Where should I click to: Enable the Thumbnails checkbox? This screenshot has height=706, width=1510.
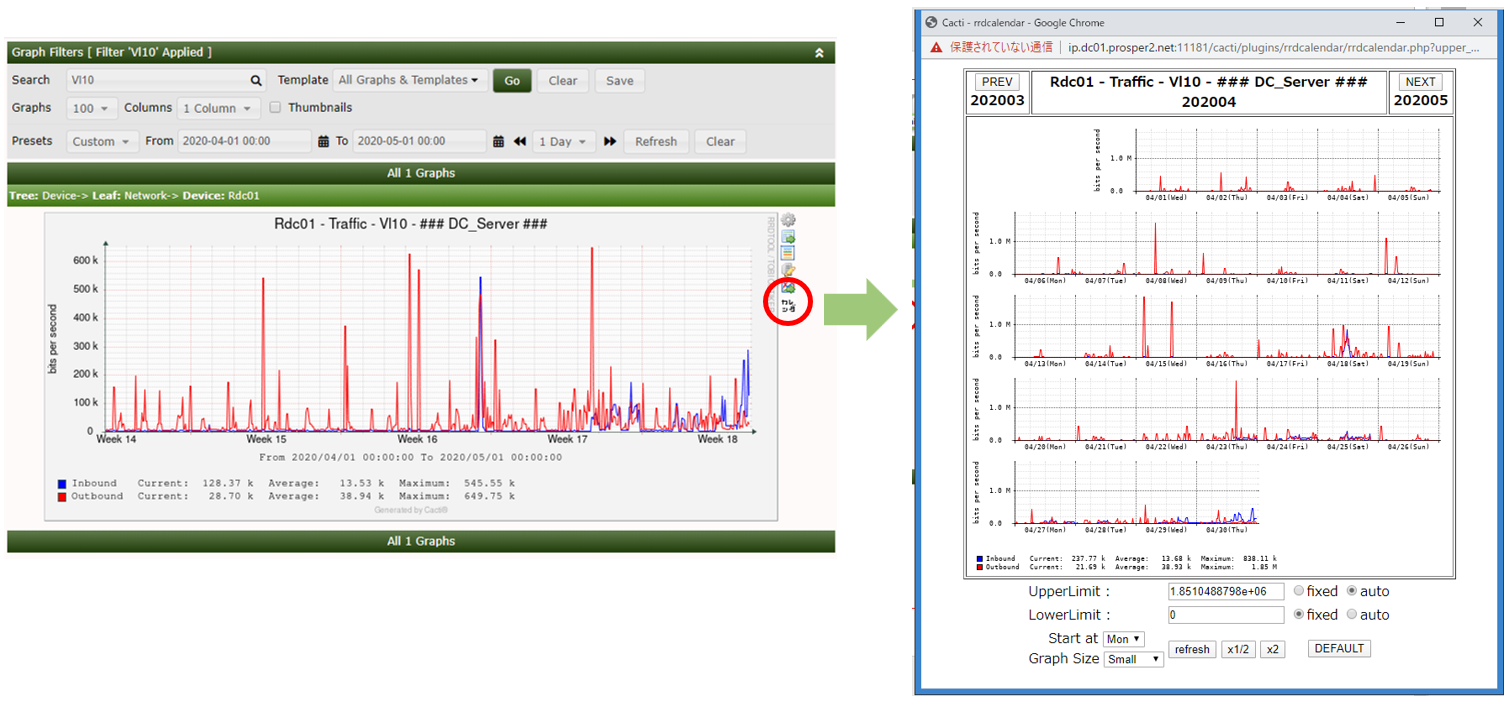[275, 108]
